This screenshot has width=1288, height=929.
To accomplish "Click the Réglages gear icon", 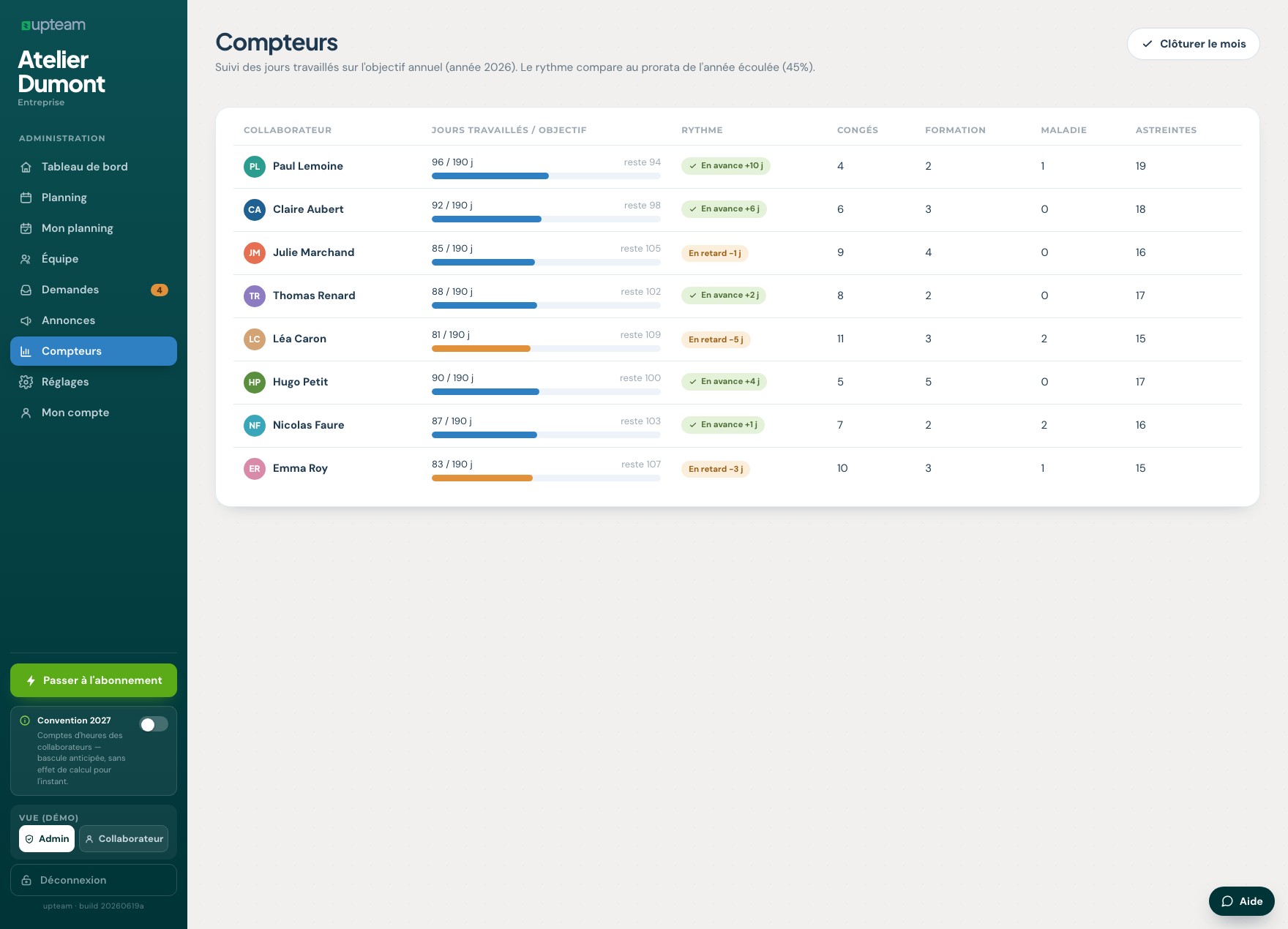I will (26, 382).
